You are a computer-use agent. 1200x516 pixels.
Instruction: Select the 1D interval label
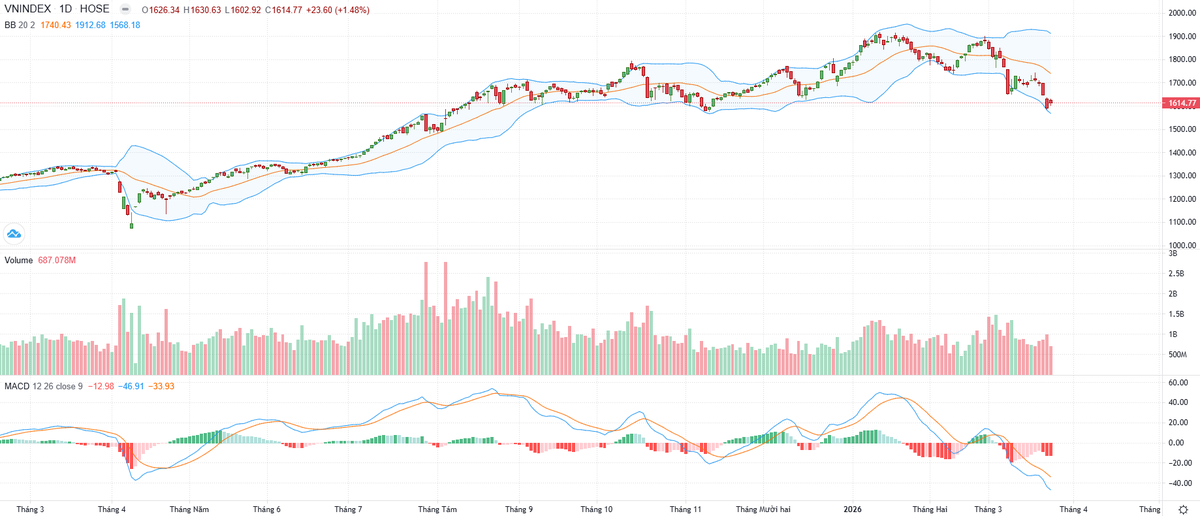point(70,10)
